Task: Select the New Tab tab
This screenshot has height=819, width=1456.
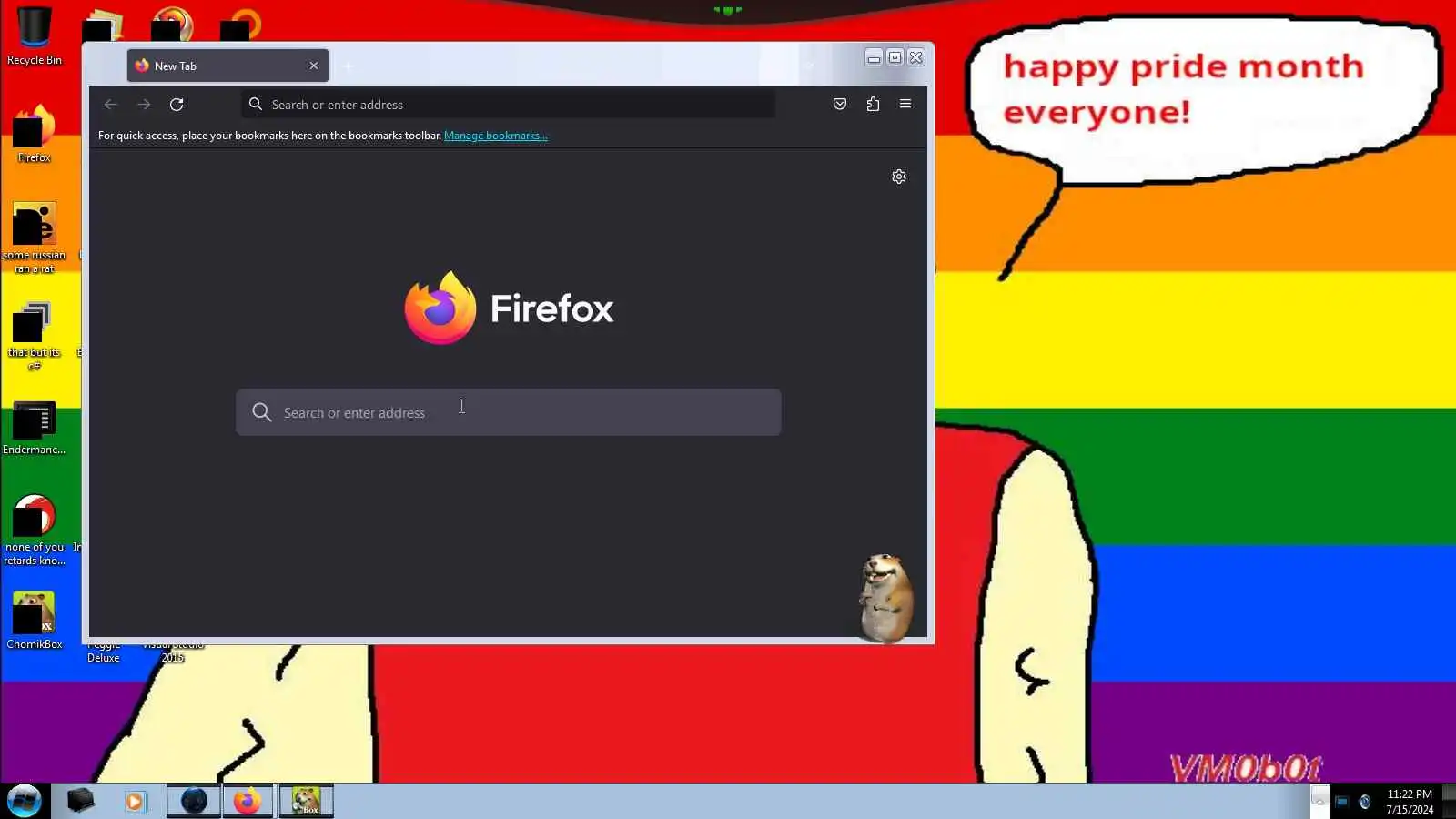Action: 227,66
